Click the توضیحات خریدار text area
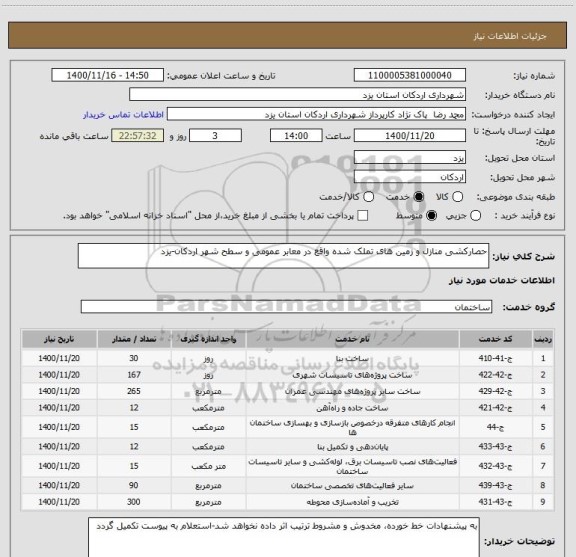This screenshot has width=576, height=557. point(284,538)
